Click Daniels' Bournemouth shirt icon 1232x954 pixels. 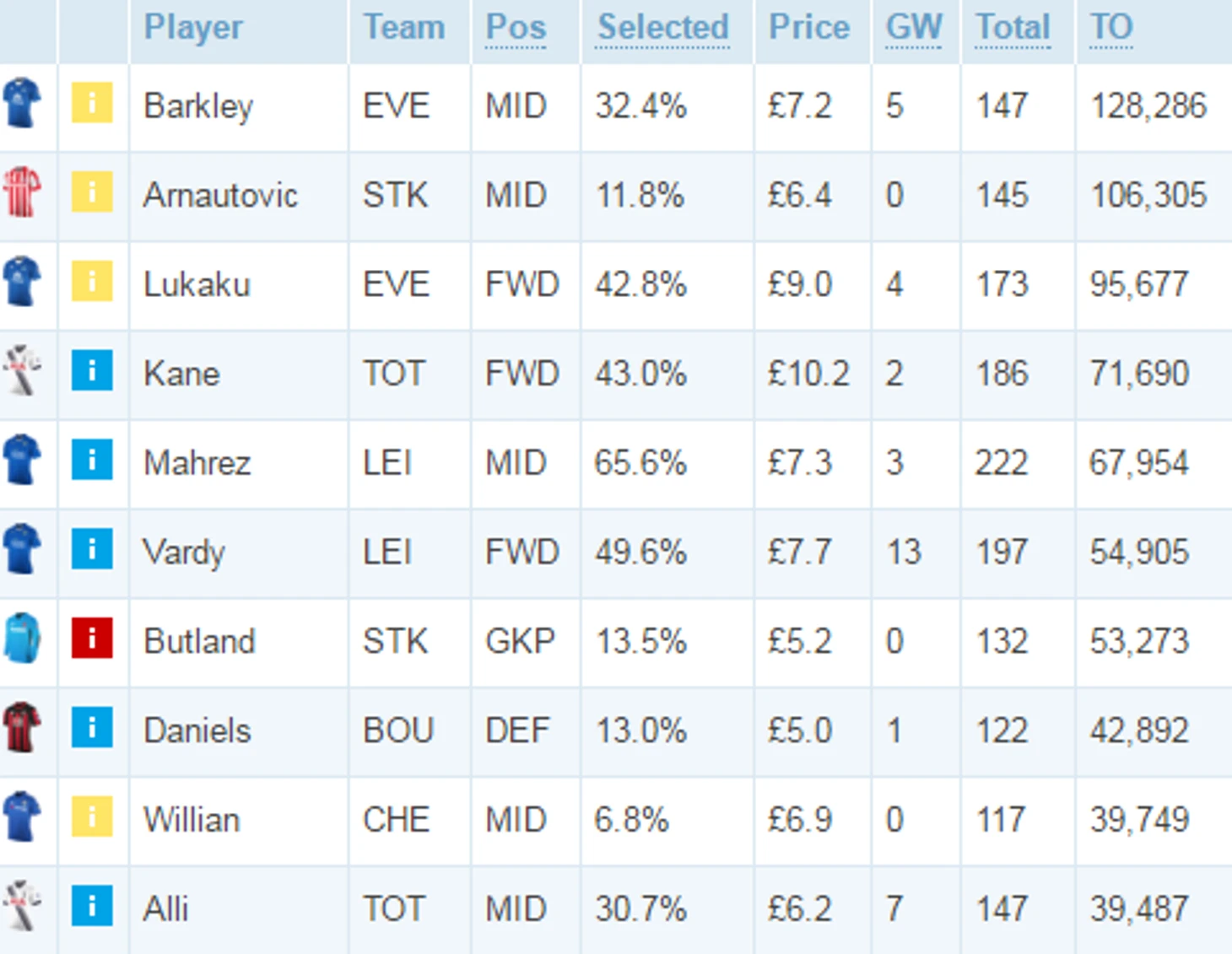pyautogui.click(x=22, y=728)
